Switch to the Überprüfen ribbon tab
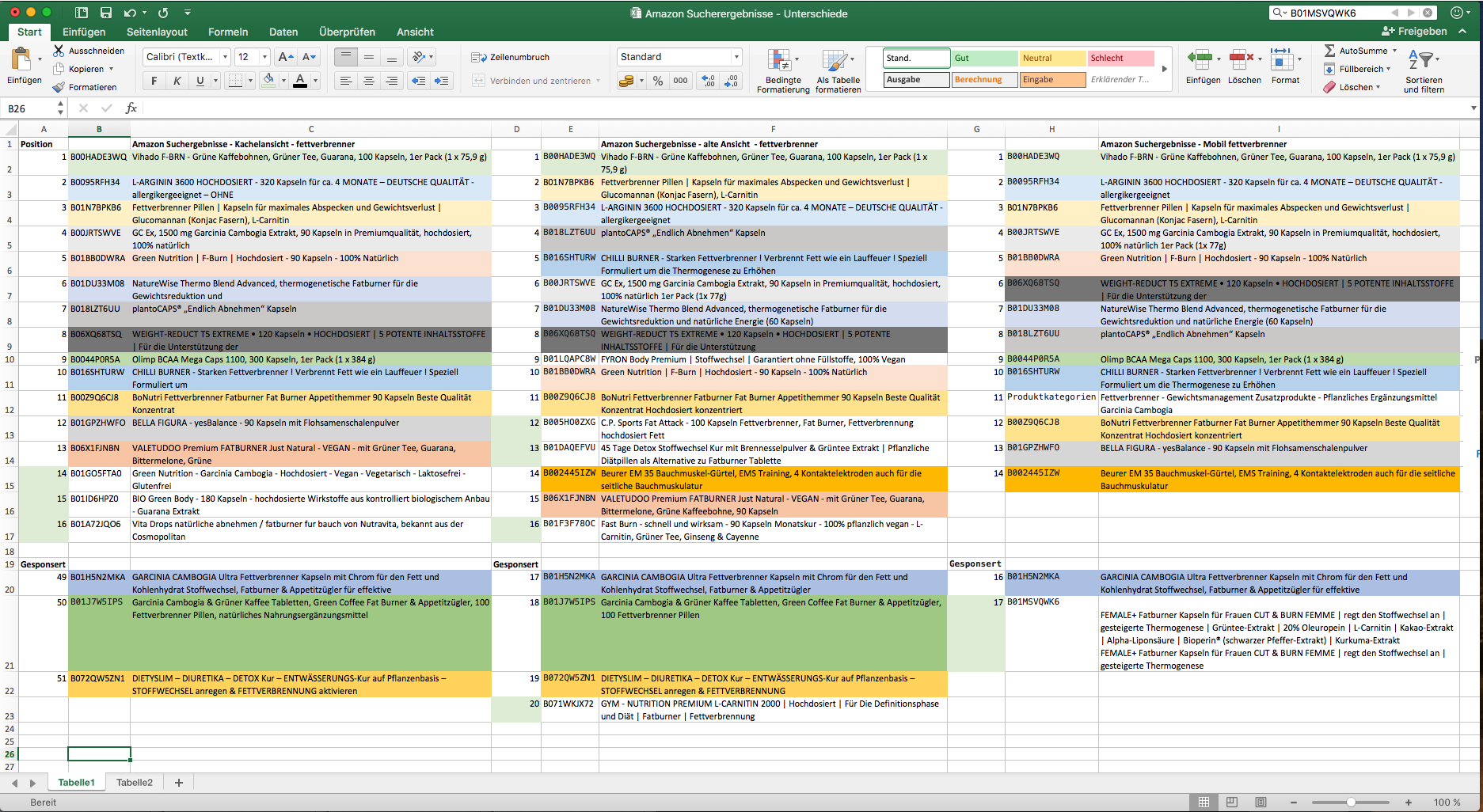The height and width of the screenshot is (812, 1483). tap(347, 32)
